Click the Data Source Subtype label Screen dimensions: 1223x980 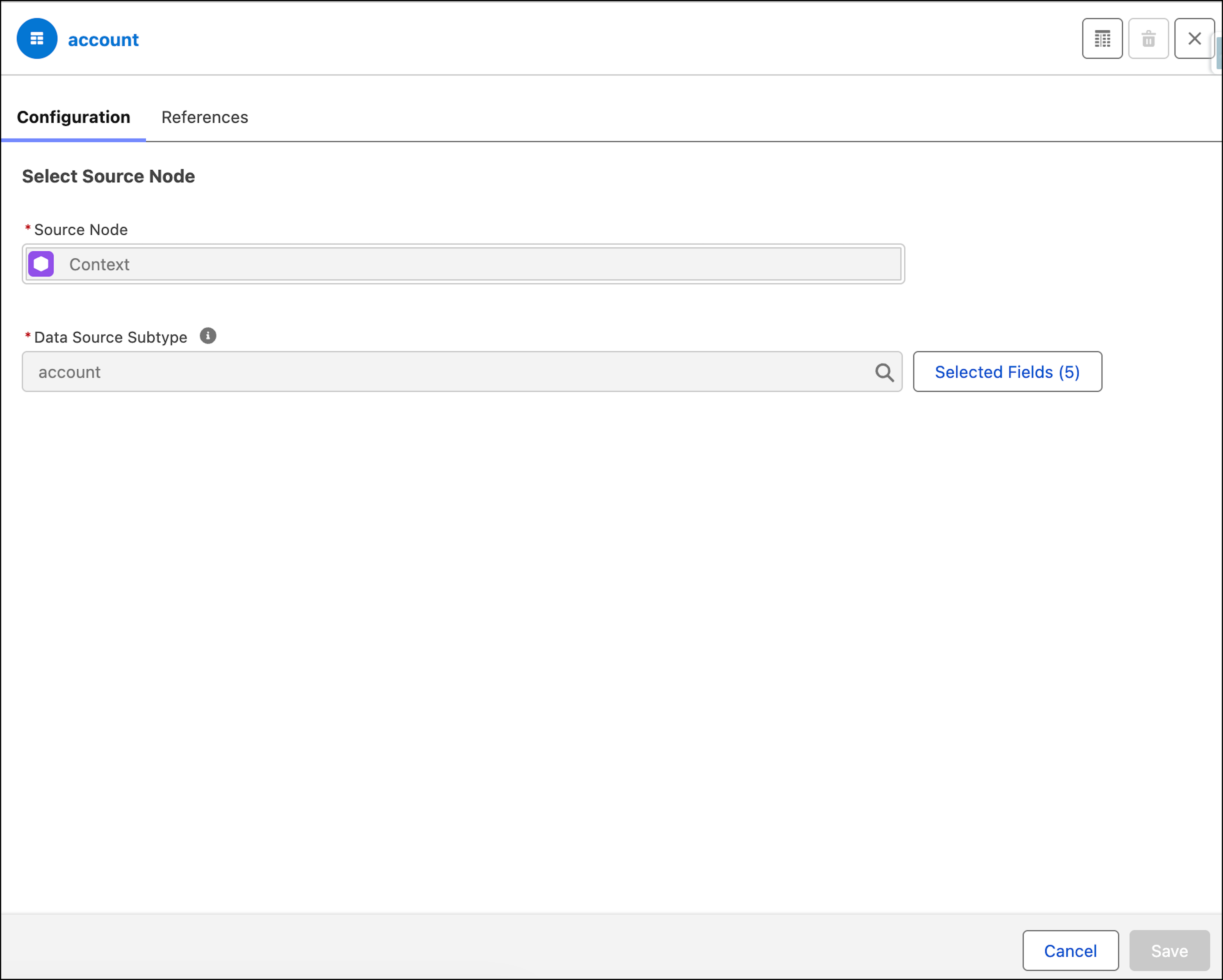(111, 337)
